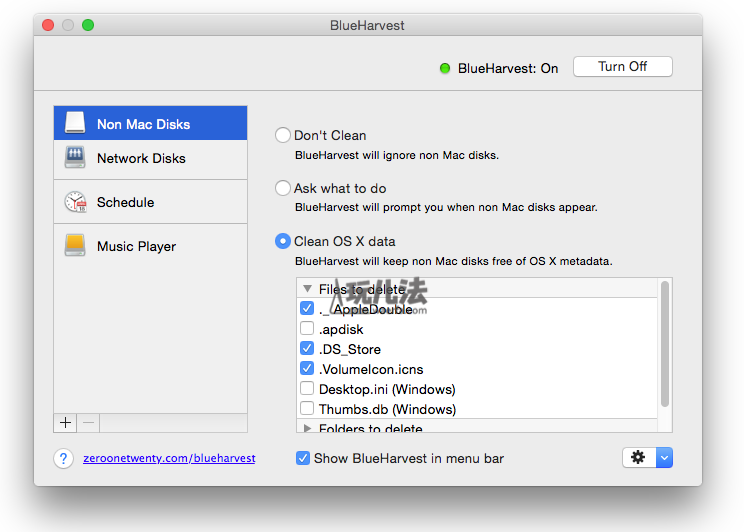This screenshot has height=532, width=744.
Task: Click the .apdisk file name
Action: click(x=341, y=329)
